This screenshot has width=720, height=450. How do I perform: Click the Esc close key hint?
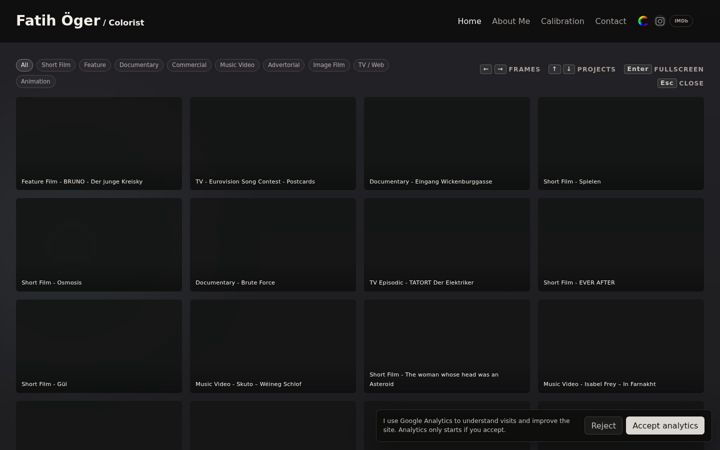point(667,83)
